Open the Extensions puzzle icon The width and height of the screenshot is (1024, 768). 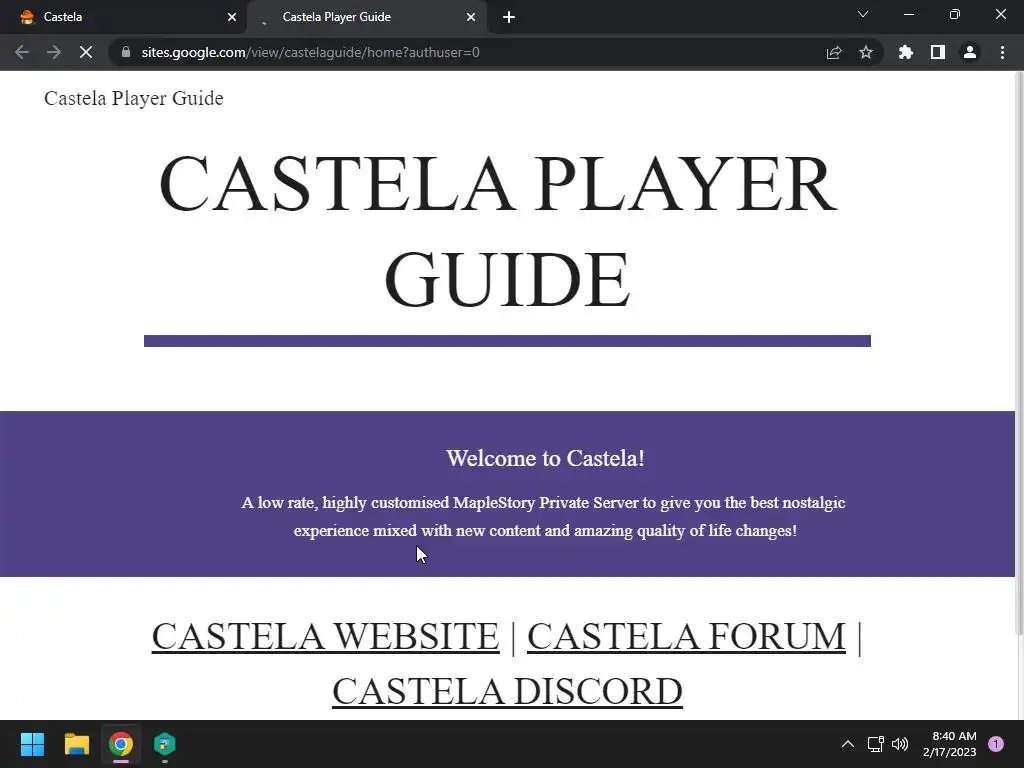(x=906, y=52)
